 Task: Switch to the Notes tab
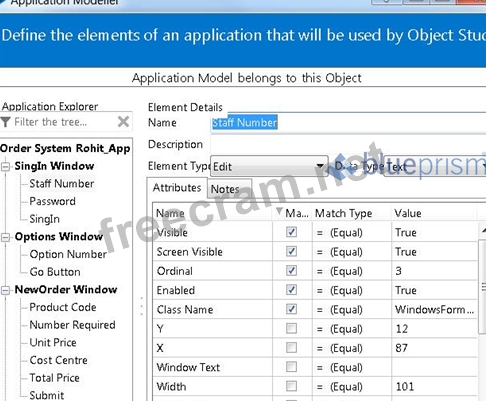(x=225, y=189)
